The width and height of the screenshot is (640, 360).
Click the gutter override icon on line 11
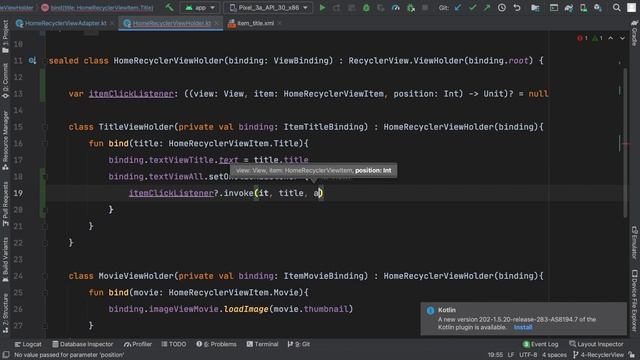(x=33, y=61)
